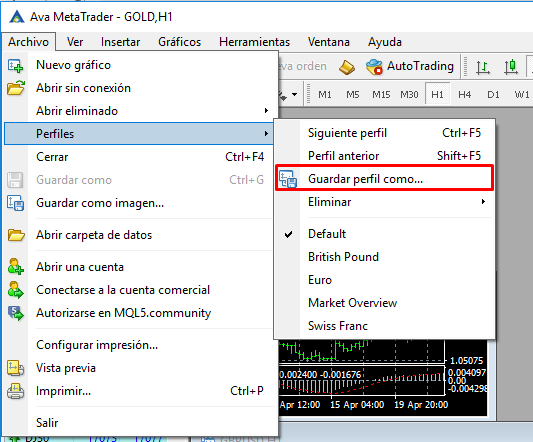Choose Configurar impresión...
This screenshot has height=442, width=533.
tap(140, 345)
